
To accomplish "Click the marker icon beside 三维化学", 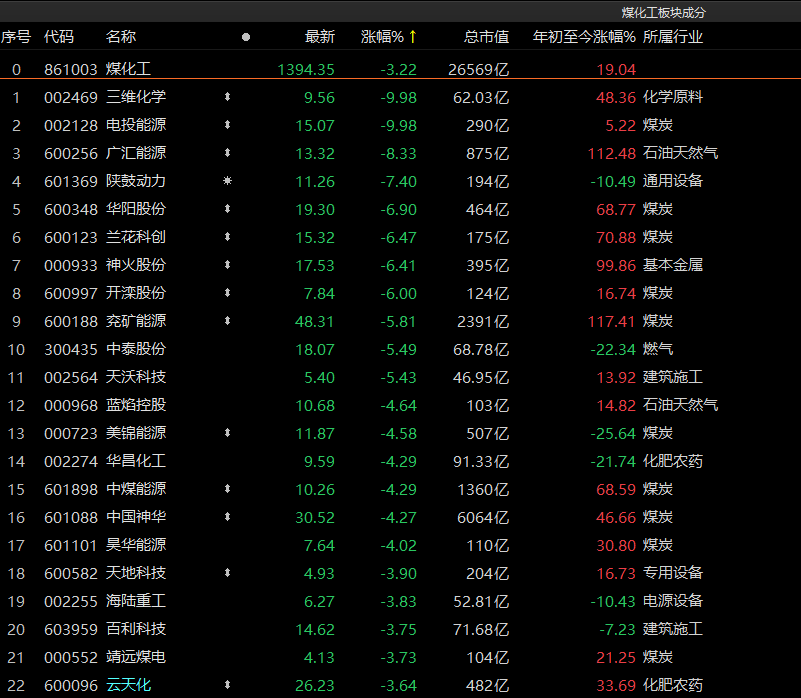I will pos(227,98).
